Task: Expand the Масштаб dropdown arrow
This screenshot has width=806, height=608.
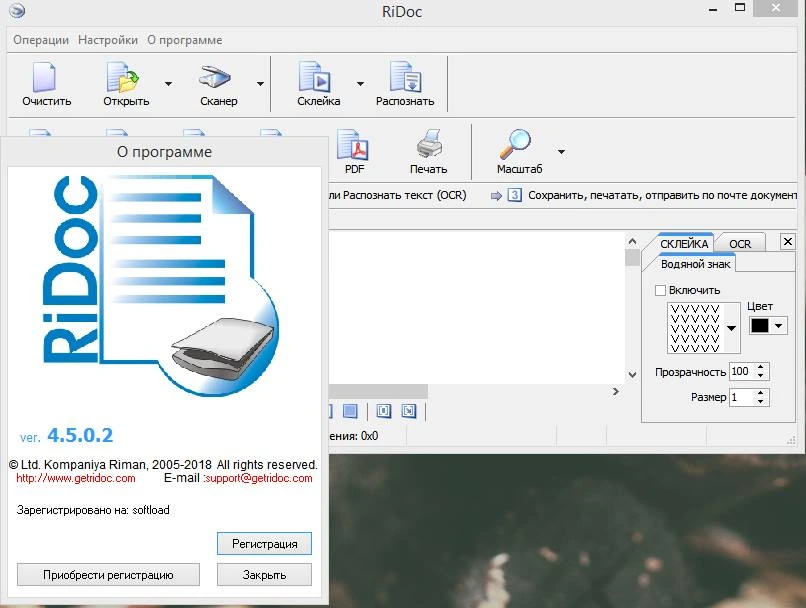Action: (561, 152)
